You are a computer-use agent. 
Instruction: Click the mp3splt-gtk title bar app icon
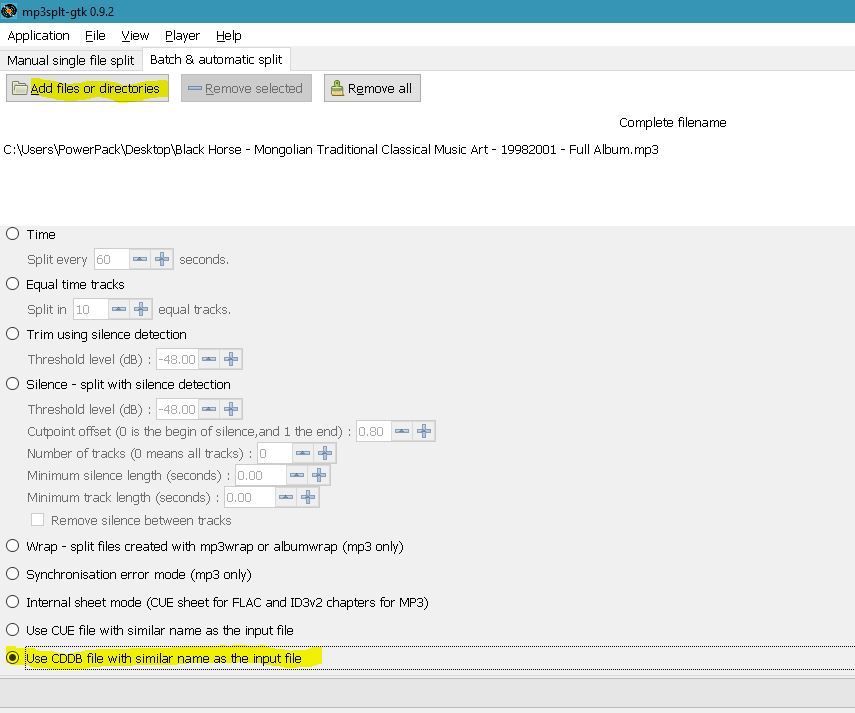(x=9, y=11)
